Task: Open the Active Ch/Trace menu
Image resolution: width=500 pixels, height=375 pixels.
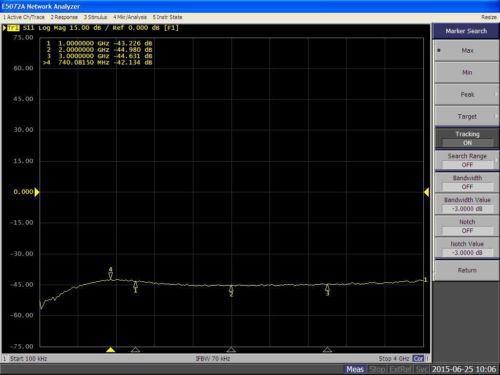Action: [24, 17]
